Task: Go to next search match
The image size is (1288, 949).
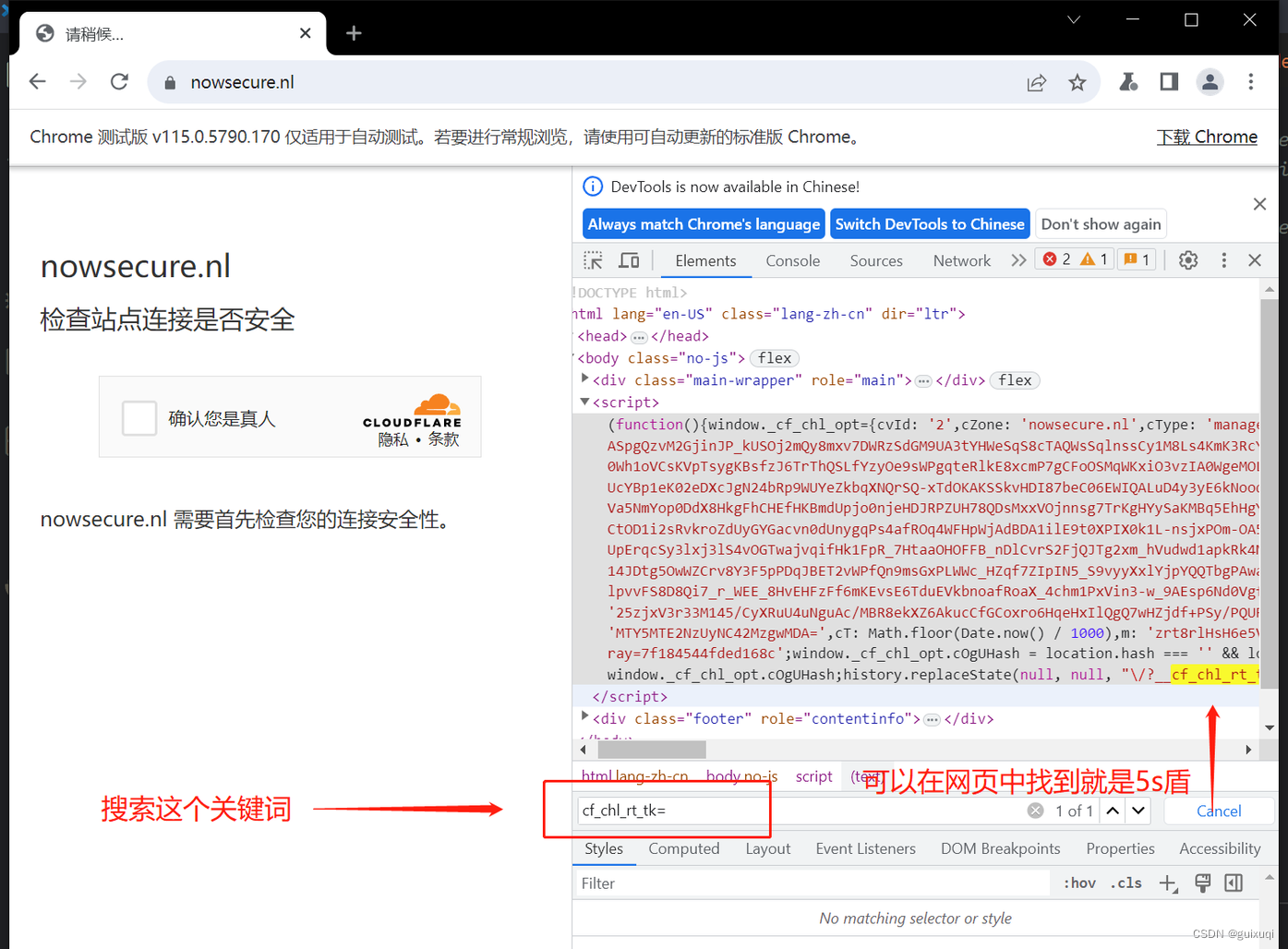Action: tap(1138, 811)
